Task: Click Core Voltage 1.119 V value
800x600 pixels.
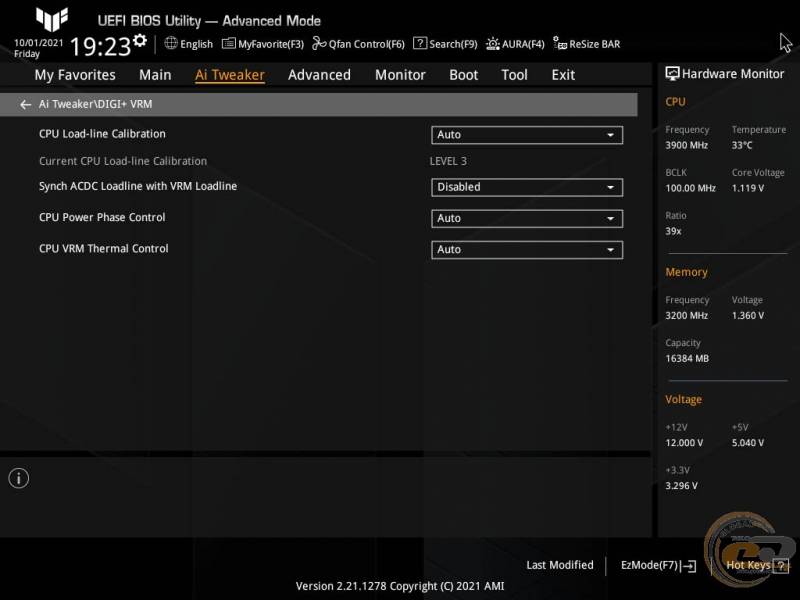Action: (x=748, y=188)
